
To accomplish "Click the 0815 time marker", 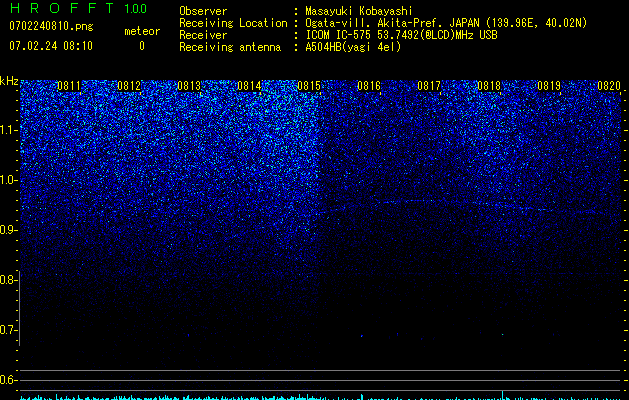I will [309, 86].
